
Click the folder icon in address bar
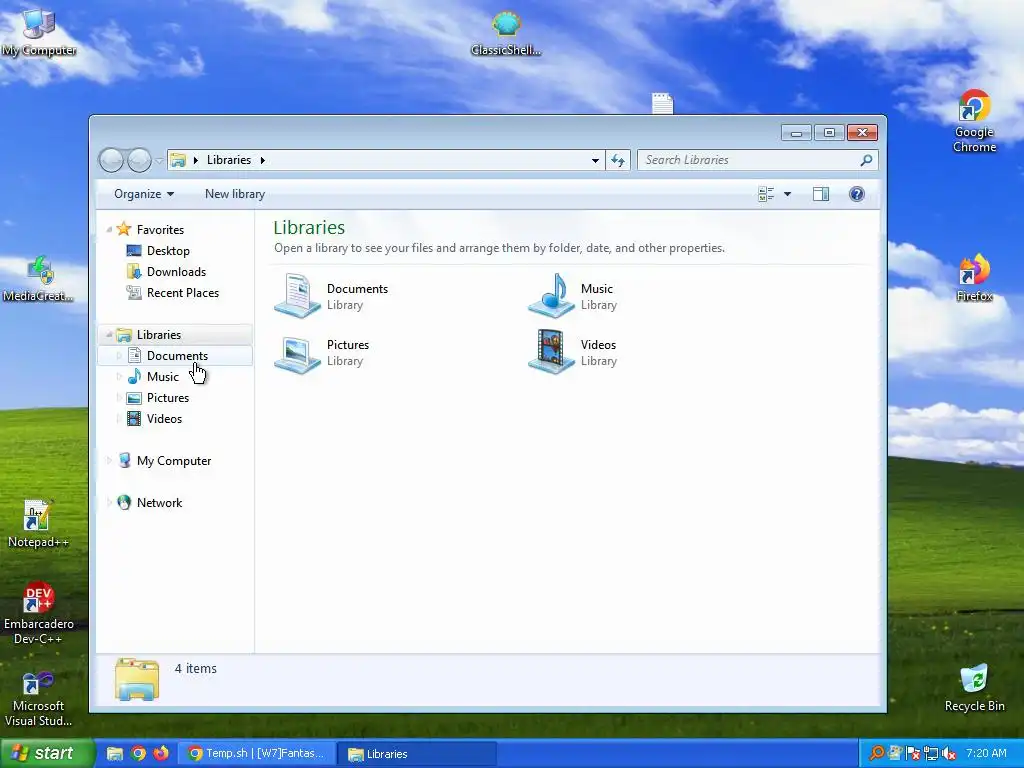(178, 160)
